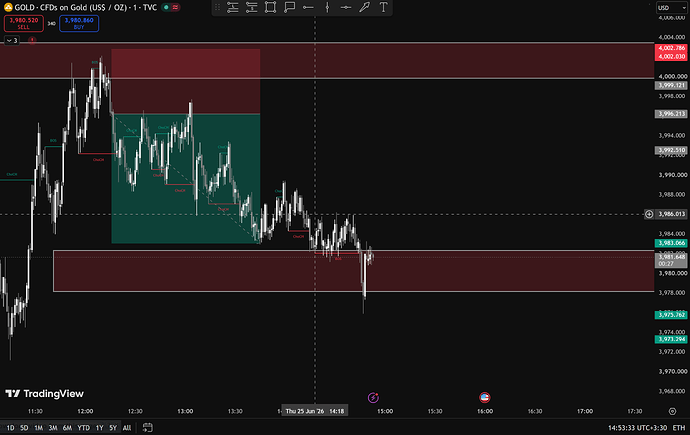The height and width of the screenshot is (435, 690).
Task: Select the 3,992.510 gray price label
Action: (x=671, y=150)
